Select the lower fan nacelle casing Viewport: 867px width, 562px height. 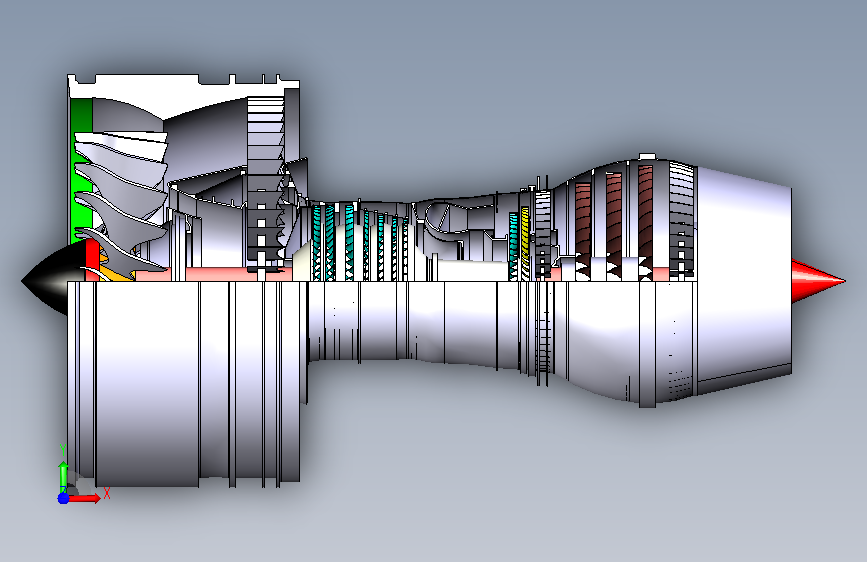coord(184,384)
